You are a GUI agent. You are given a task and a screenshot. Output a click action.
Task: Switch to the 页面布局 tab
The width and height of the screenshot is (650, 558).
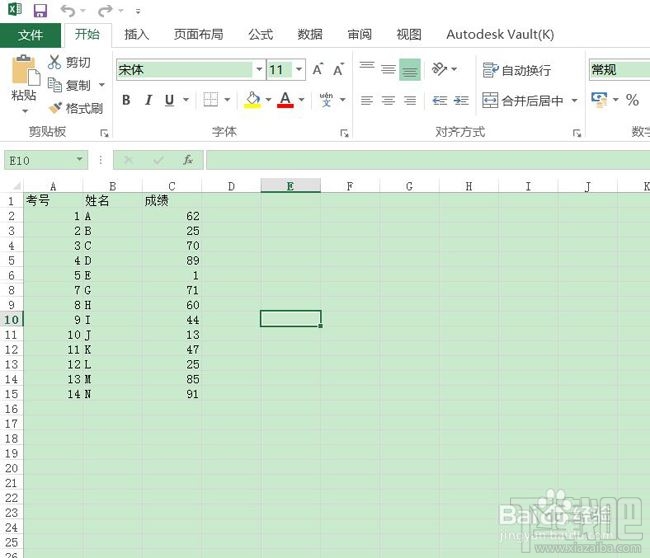(x=199, y=34)
